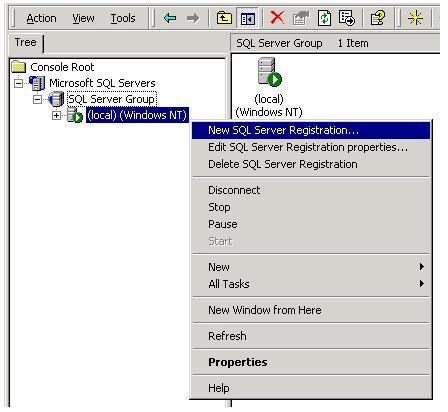Click the Back arrow toolbar icon

pyautogui.click(x=170, y=18)
